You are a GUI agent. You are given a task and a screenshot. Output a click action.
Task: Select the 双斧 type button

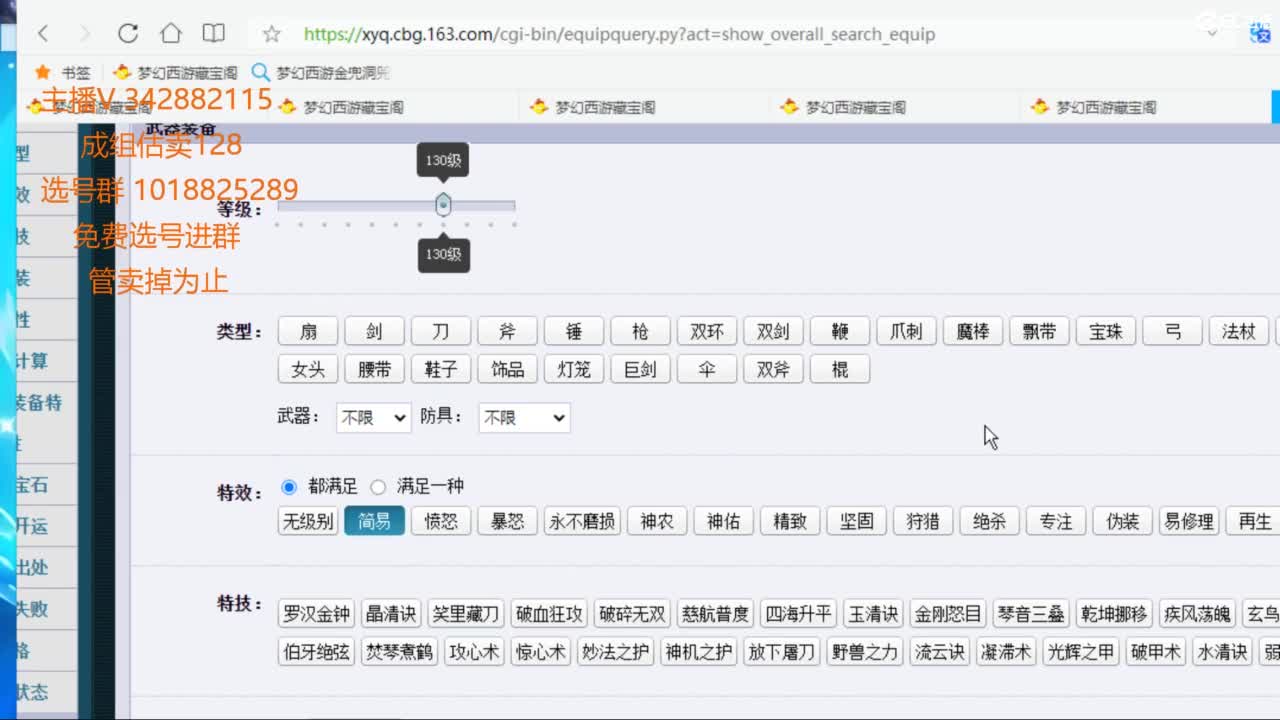(x=773, y=369)
